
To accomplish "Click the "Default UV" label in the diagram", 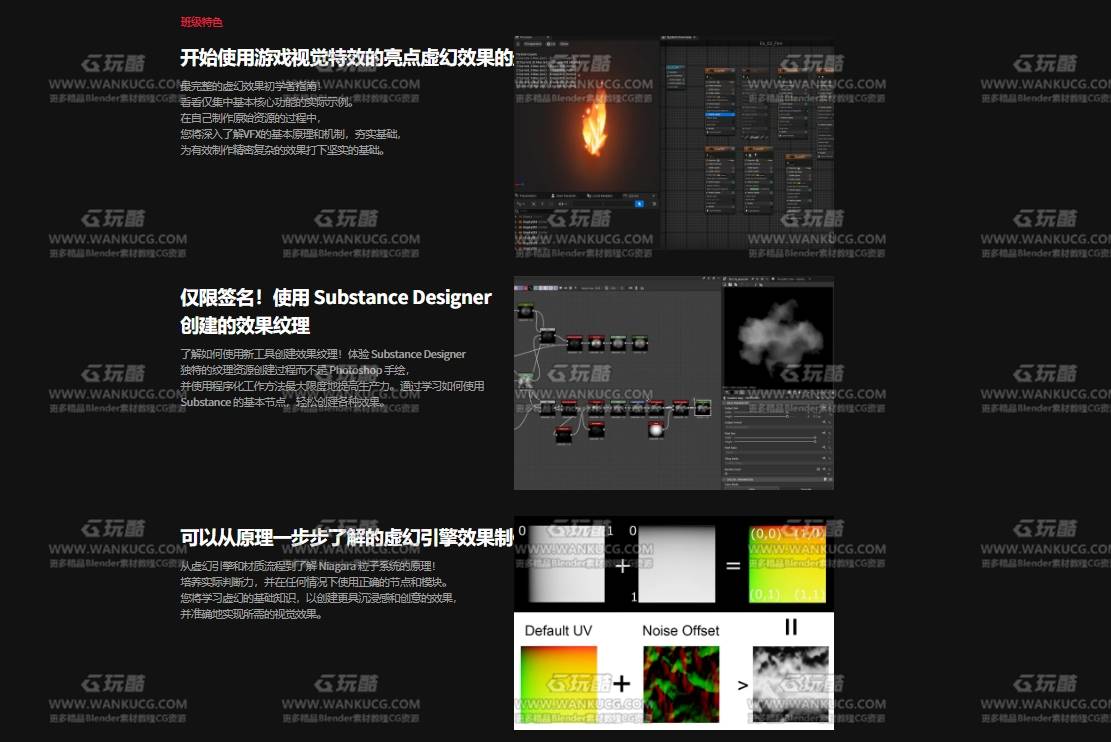I will point(558,631).
